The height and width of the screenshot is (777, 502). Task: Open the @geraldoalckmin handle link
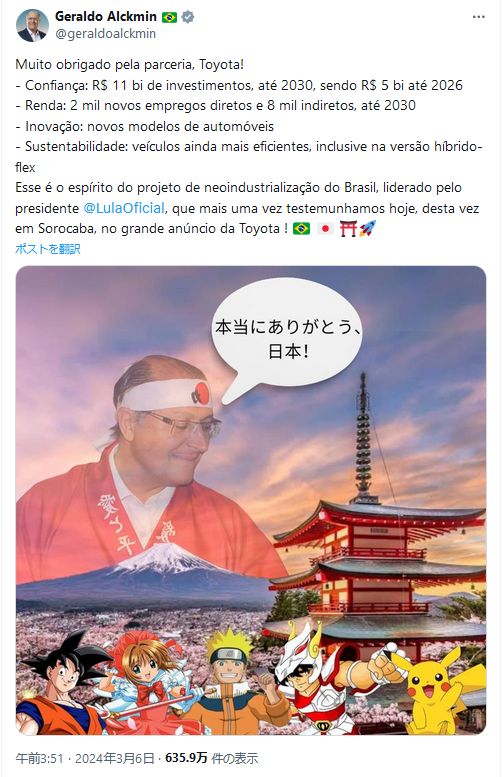[x=106, y=34]
